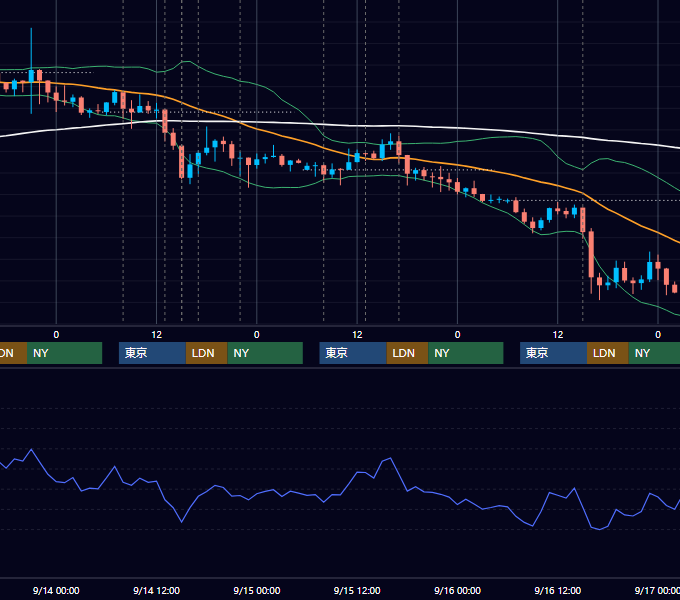Click the 9/15 00:00 date label
The width and height of the screenshot is (680, 600).
[x=257, y=590]
